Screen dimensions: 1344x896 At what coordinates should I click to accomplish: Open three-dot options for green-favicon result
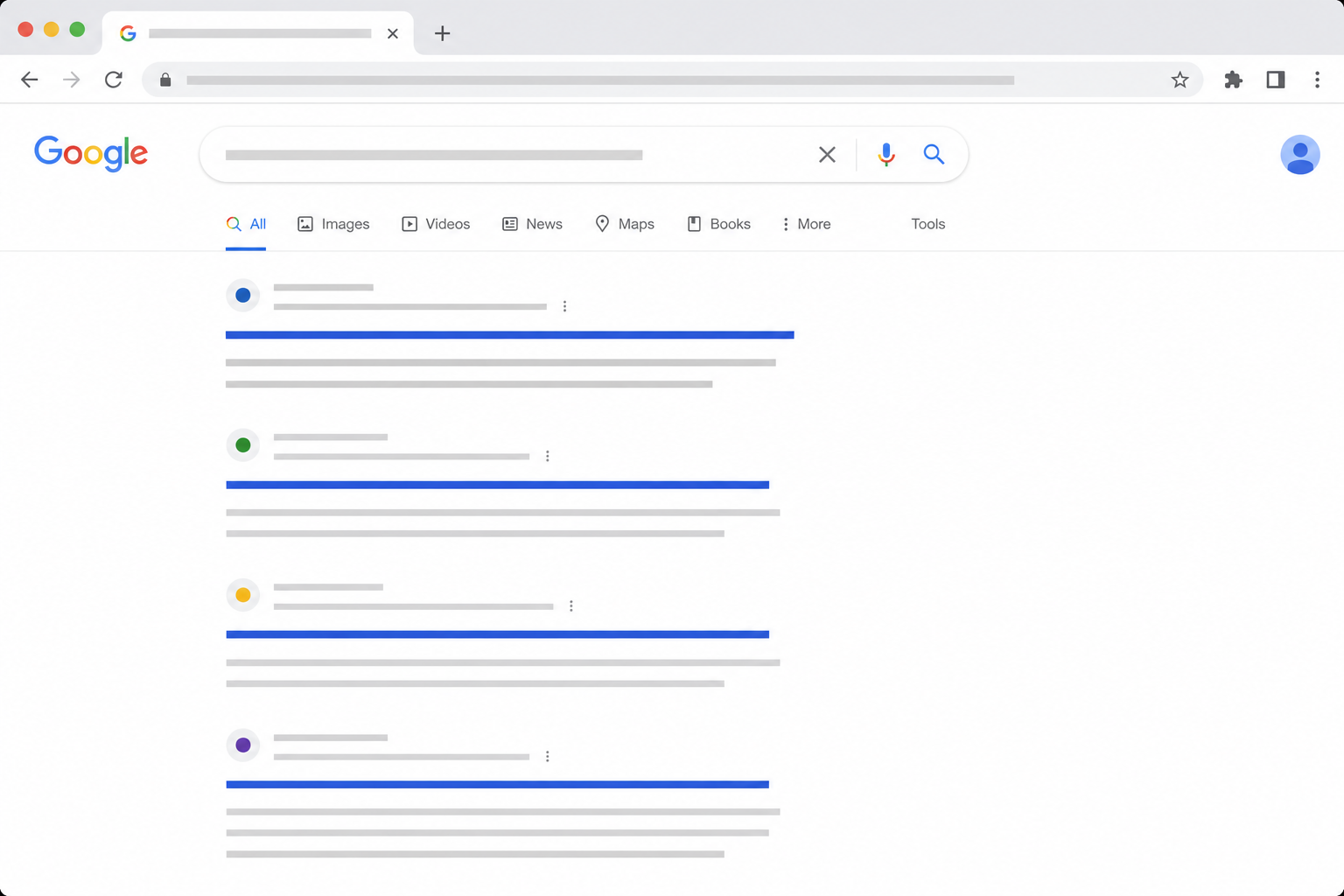pos(548,456)
